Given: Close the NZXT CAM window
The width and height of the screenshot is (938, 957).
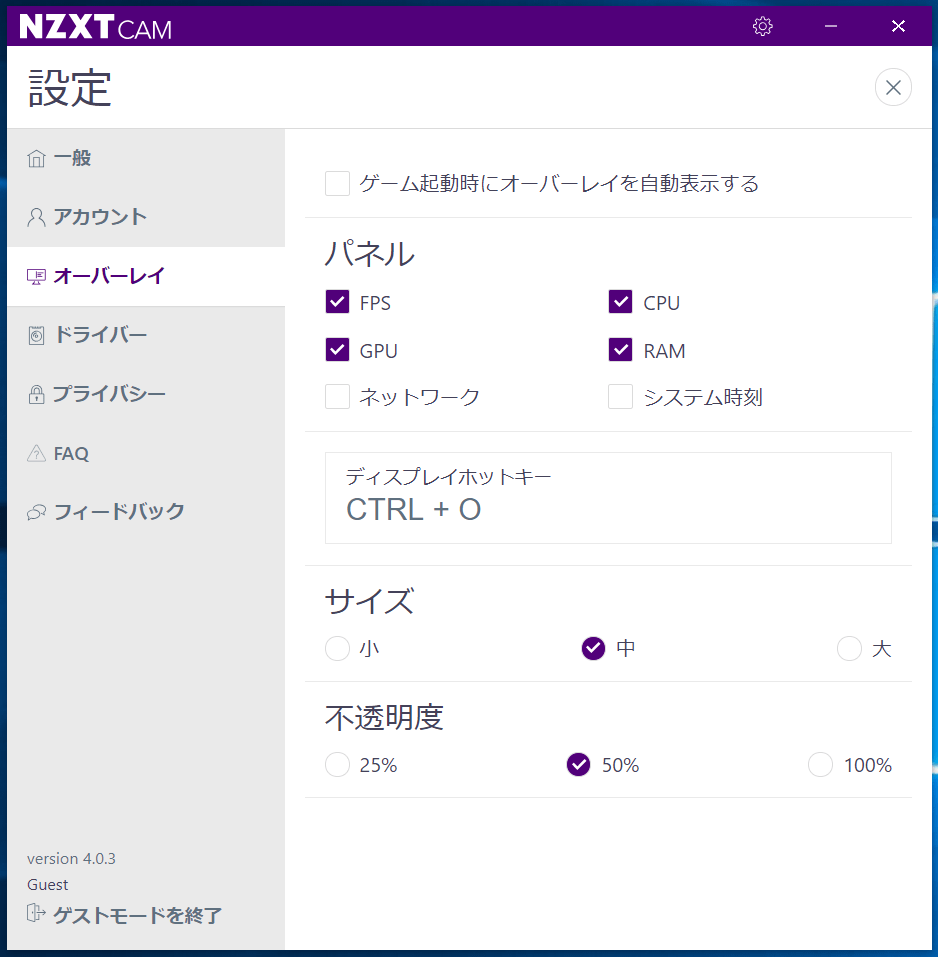Looking at the screenshot, I should [898, 26].
